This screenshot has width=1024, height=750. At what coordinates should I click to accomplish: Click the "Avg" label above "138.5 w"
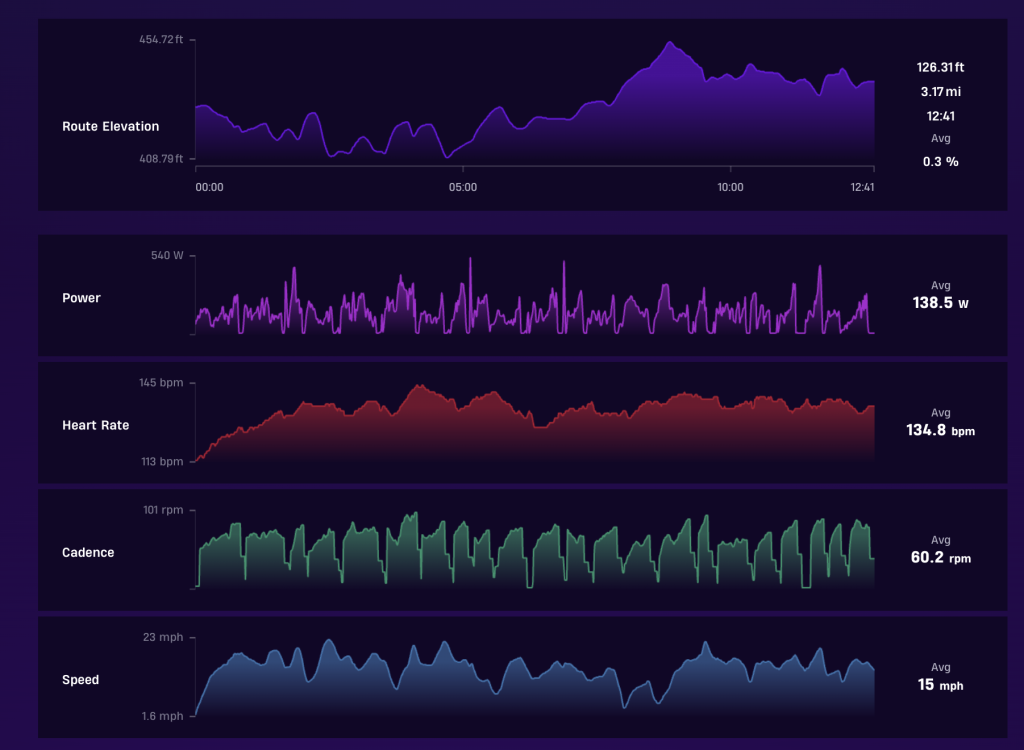pyautogui.click(x=940, y=285)
